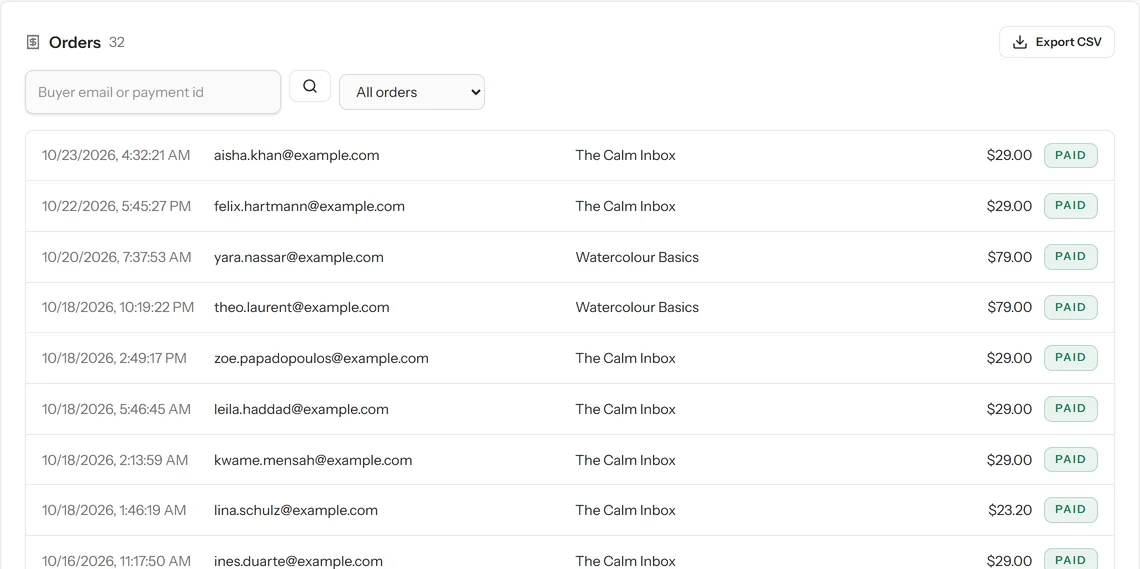Click The Calm Inbox in lina.schulz row
Image resolution: width=1140 pixels, height=569 pixels.
coord(625,510)
